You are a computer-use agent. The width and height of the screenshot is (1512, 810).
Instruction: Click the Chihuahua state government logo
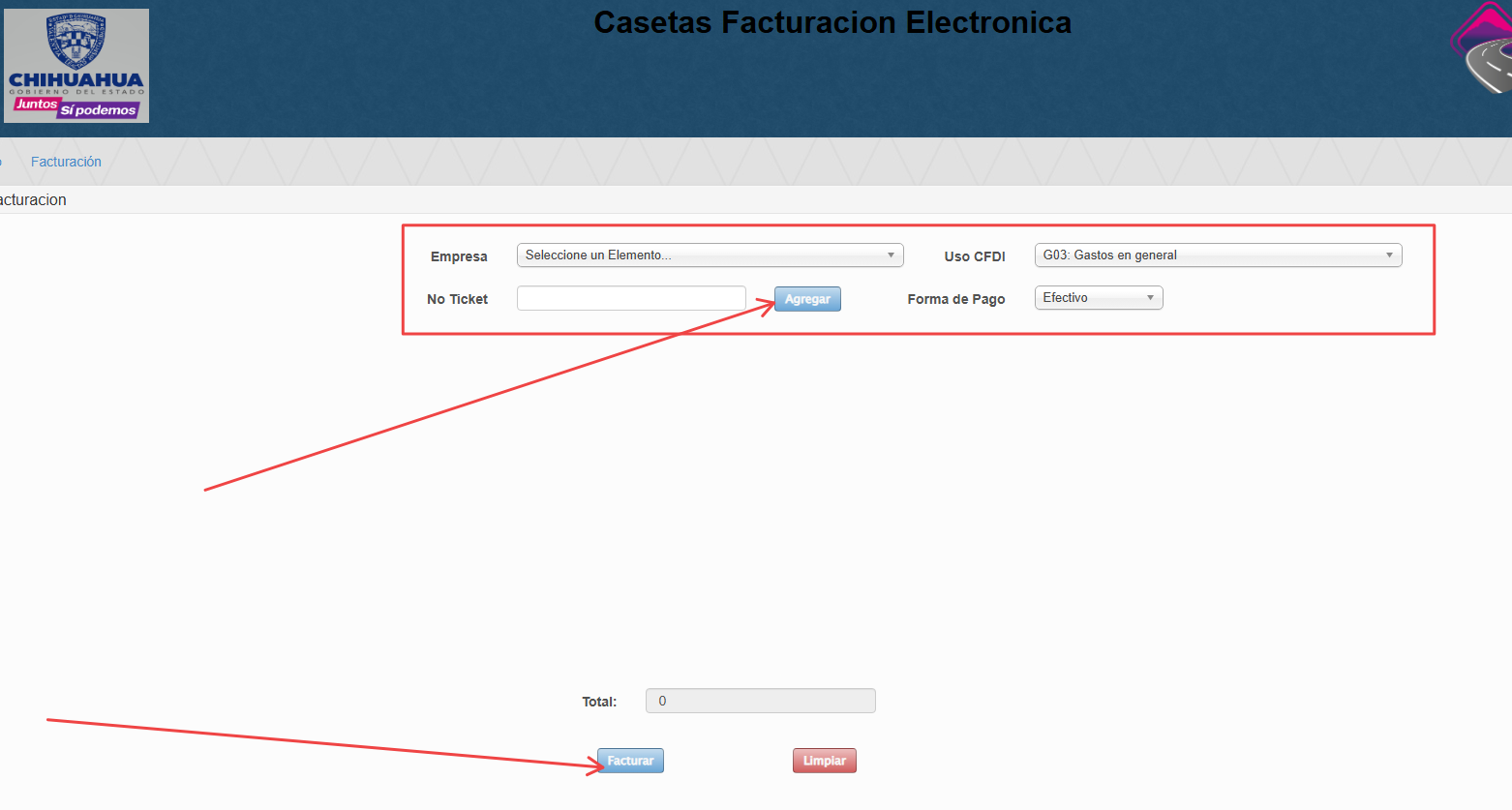(x=76, y=66)
